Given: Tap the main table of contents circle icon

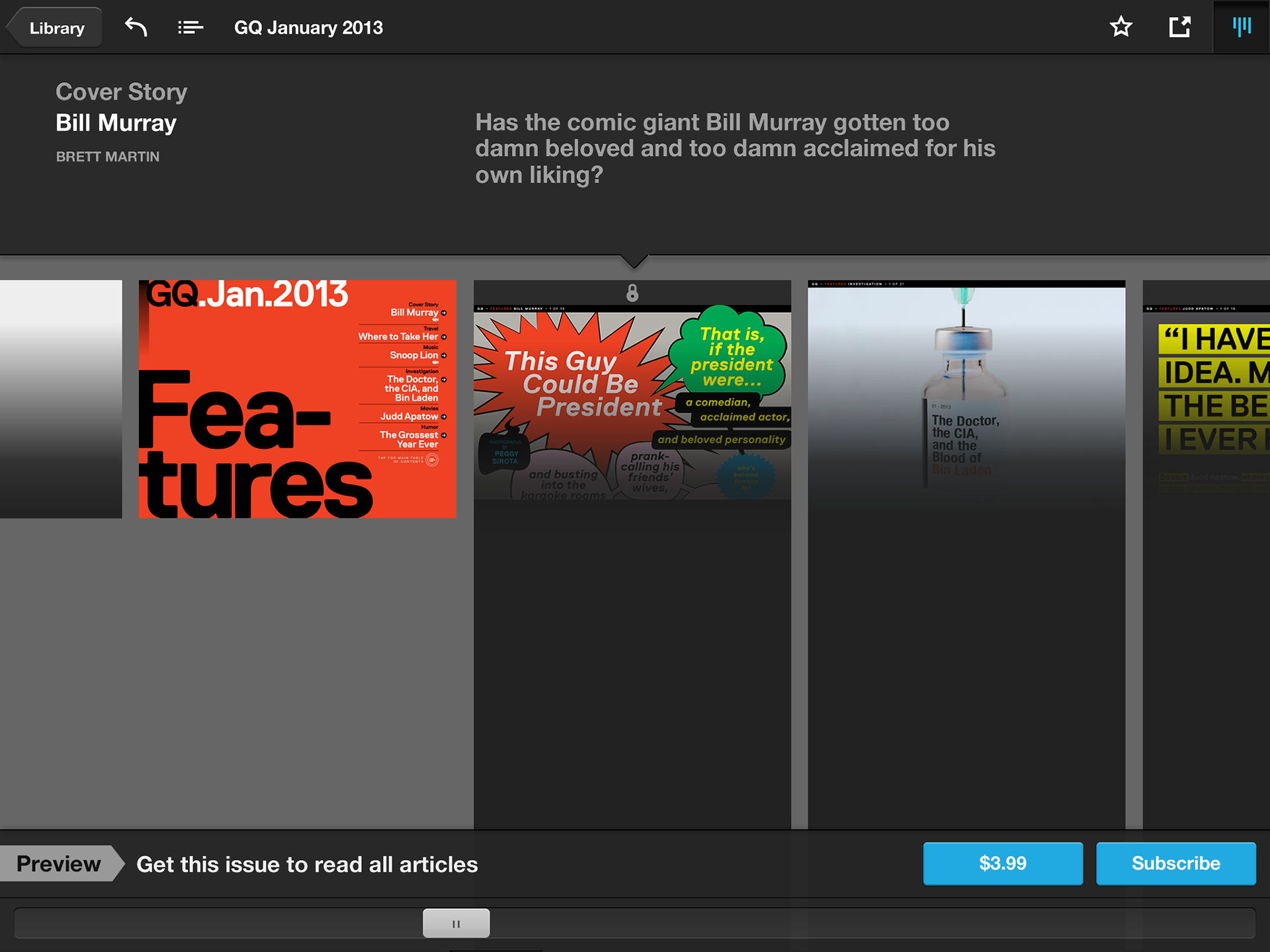Looking at the screenshot, I should (432, 459).
